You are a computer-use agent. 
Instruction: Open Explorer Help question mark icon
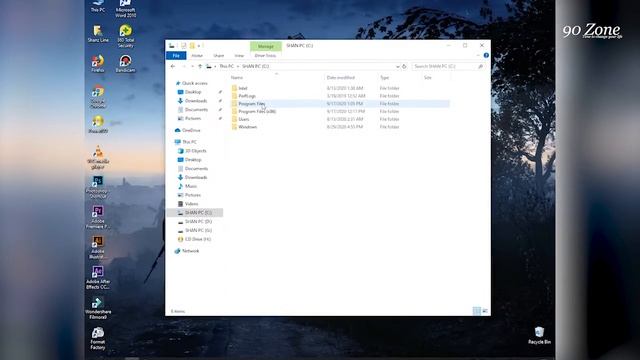click(x=486, y=55)
